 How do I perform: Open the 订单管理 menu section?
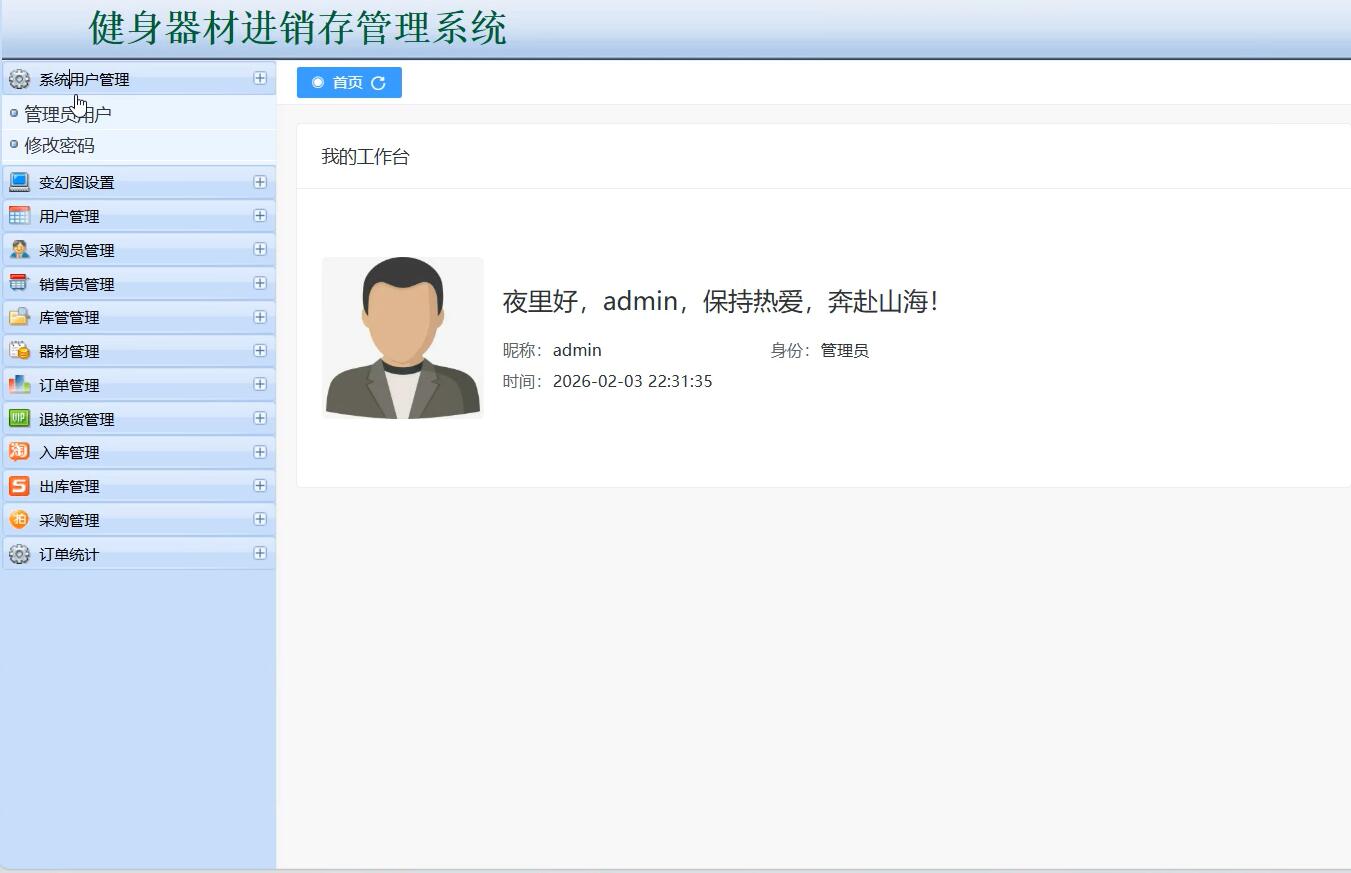[139, 385]
